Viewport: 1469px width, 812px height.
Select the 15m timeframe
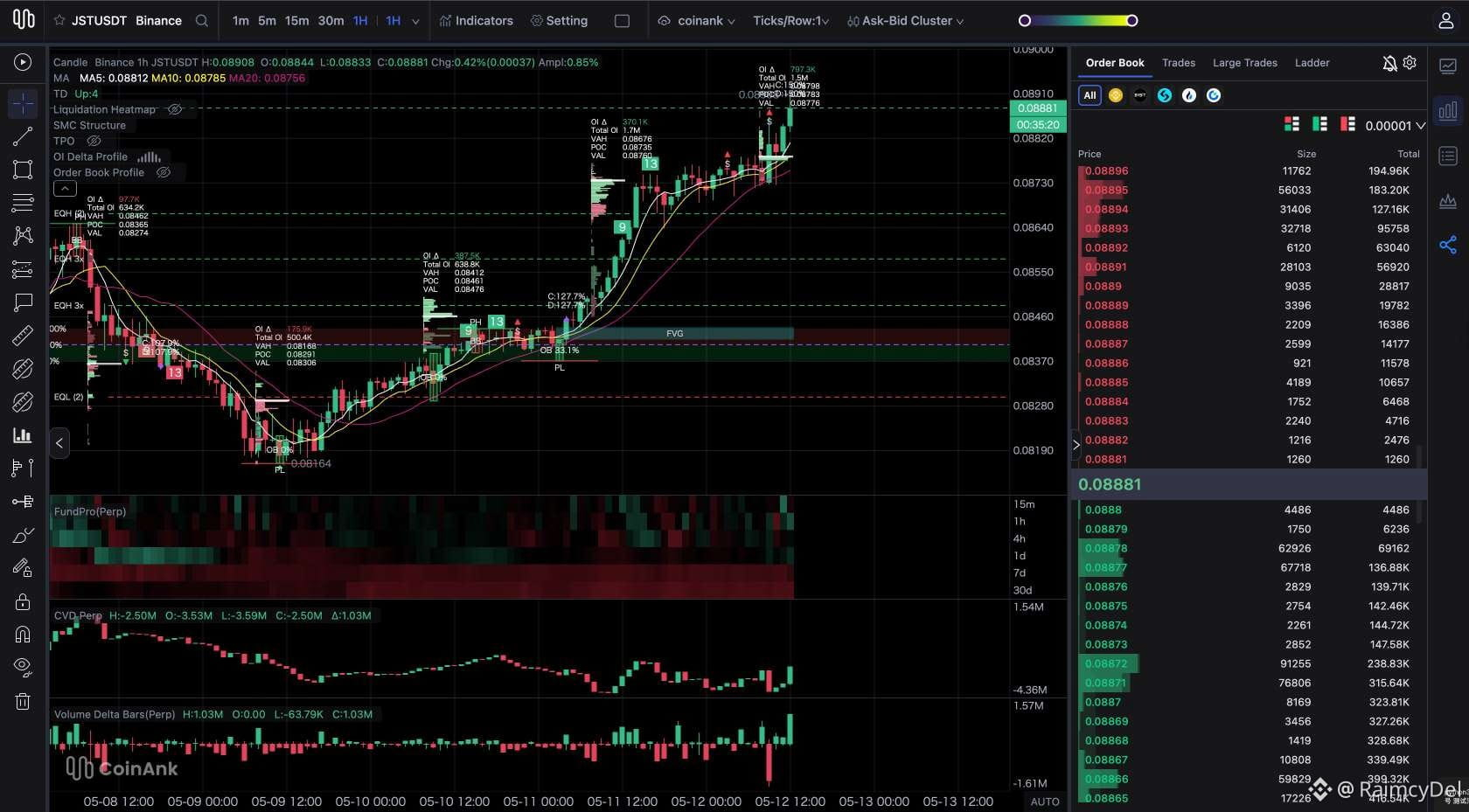pos(296,20)
